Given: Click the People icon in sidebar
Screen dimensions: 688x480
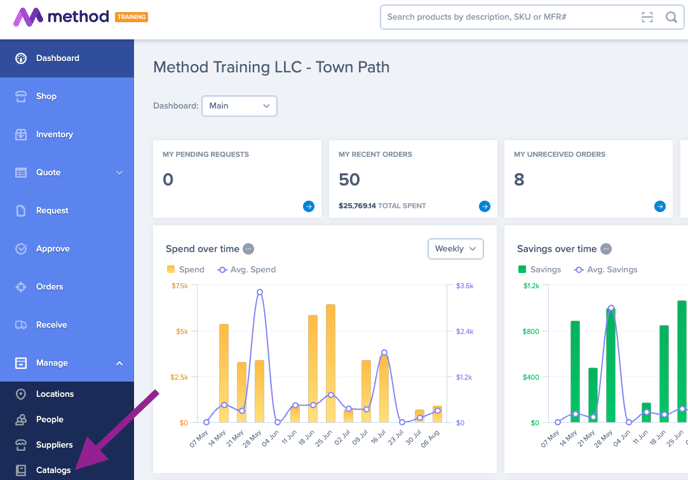Looking at the screenshot, I should (21, 419).
